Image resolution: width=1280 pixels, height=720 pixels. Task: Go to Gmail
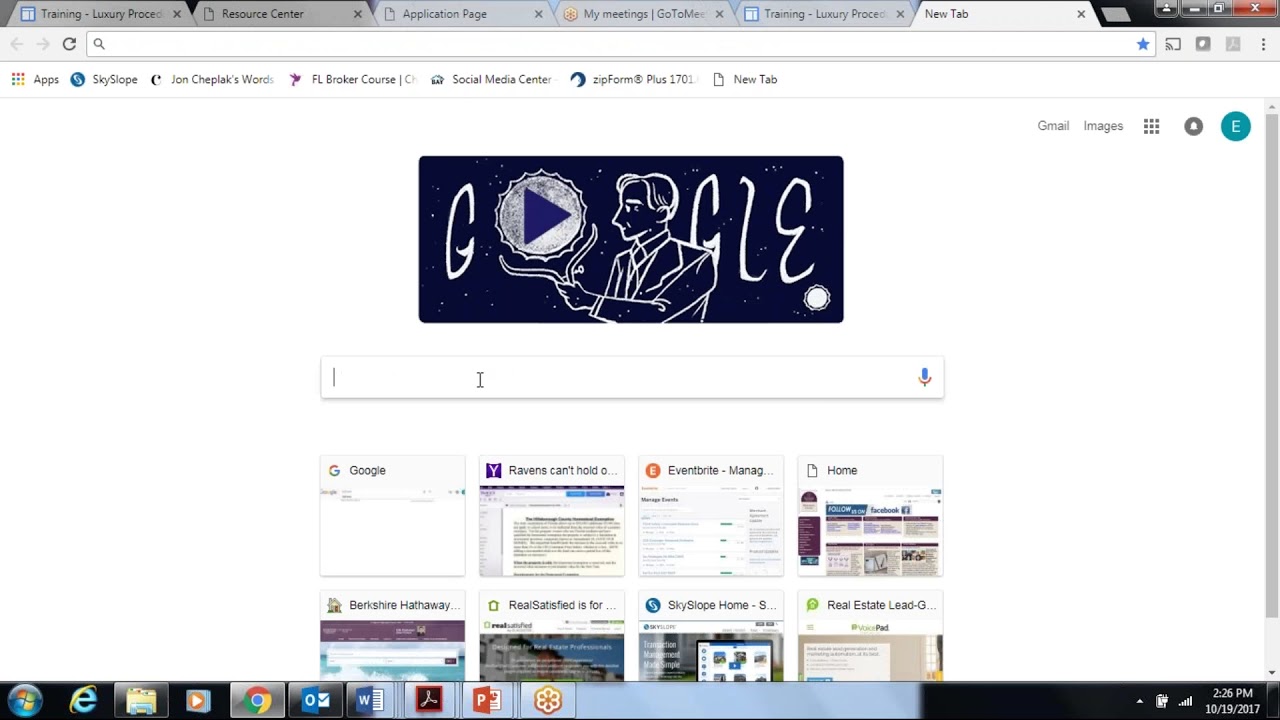(x=1053, y=126)
